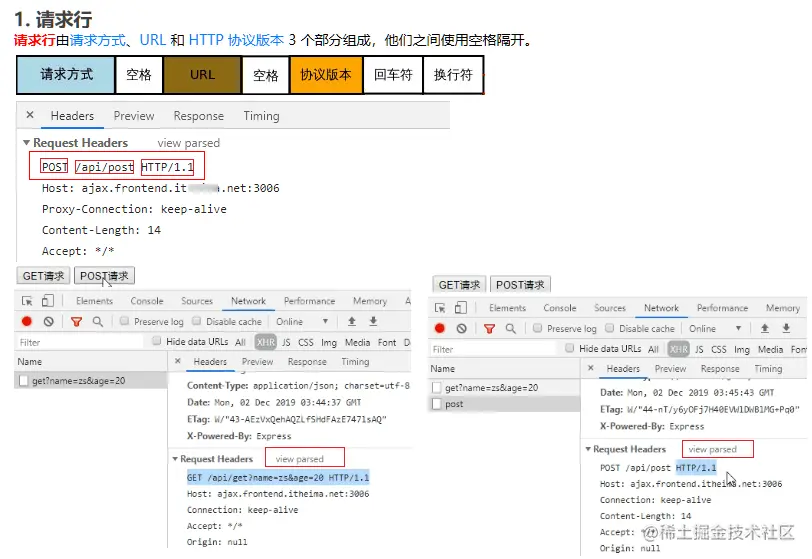Collapse Request Headers in right DevTools panel
The height and width of the screenshot is (559, 812).
(588, 449)
